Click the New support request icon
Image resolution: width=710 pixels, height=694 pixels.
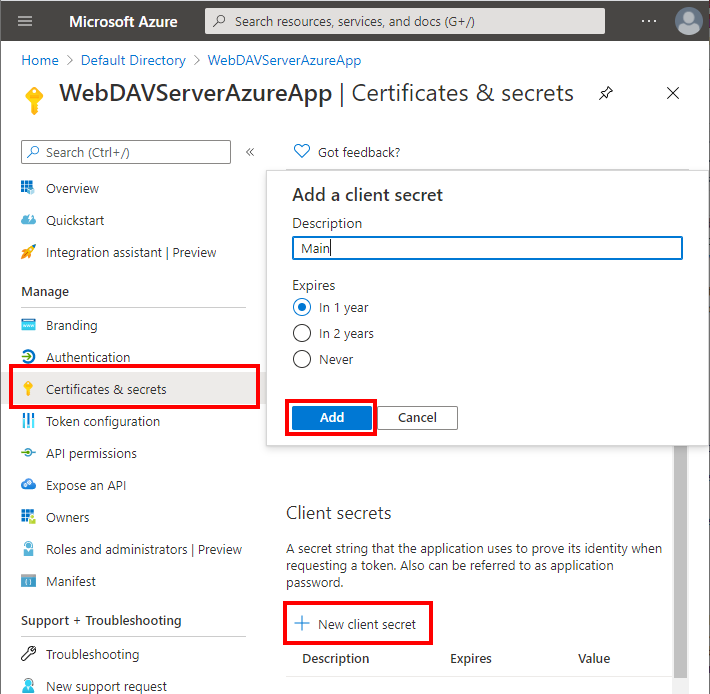(x=28, y=685)
